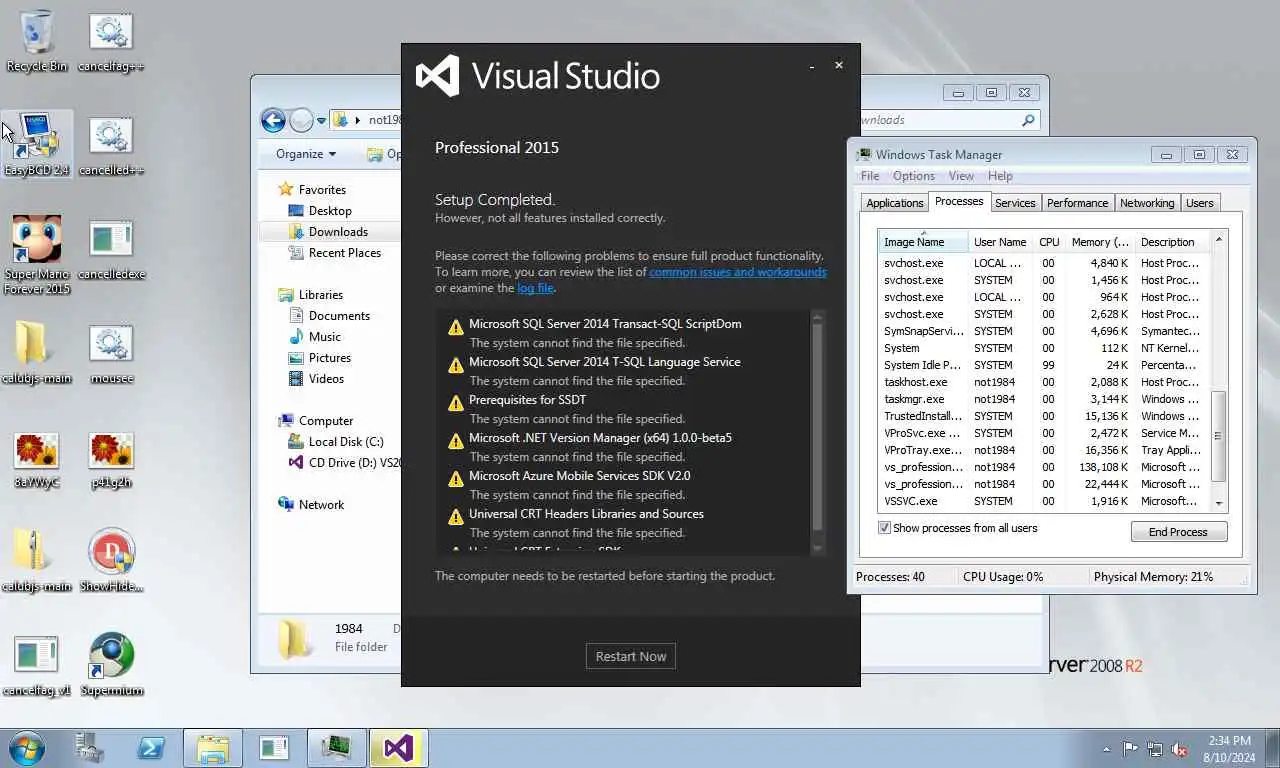Screen dimensions: 1280x768
Task: Sort processes by Image Name column
Action: [x=923, y=242]
